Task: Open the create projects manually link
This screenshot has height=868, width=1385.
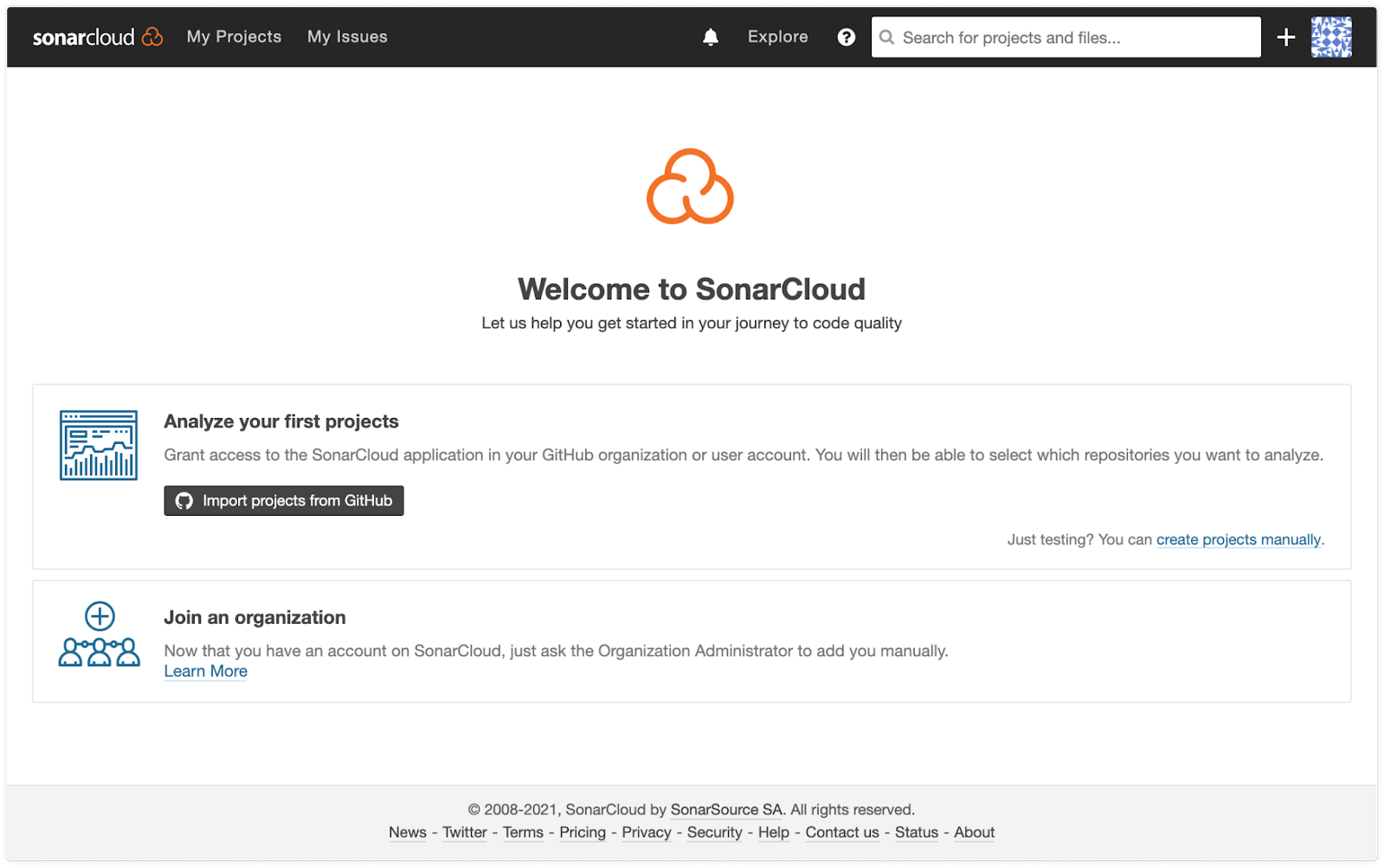Action: (1238, 539)
